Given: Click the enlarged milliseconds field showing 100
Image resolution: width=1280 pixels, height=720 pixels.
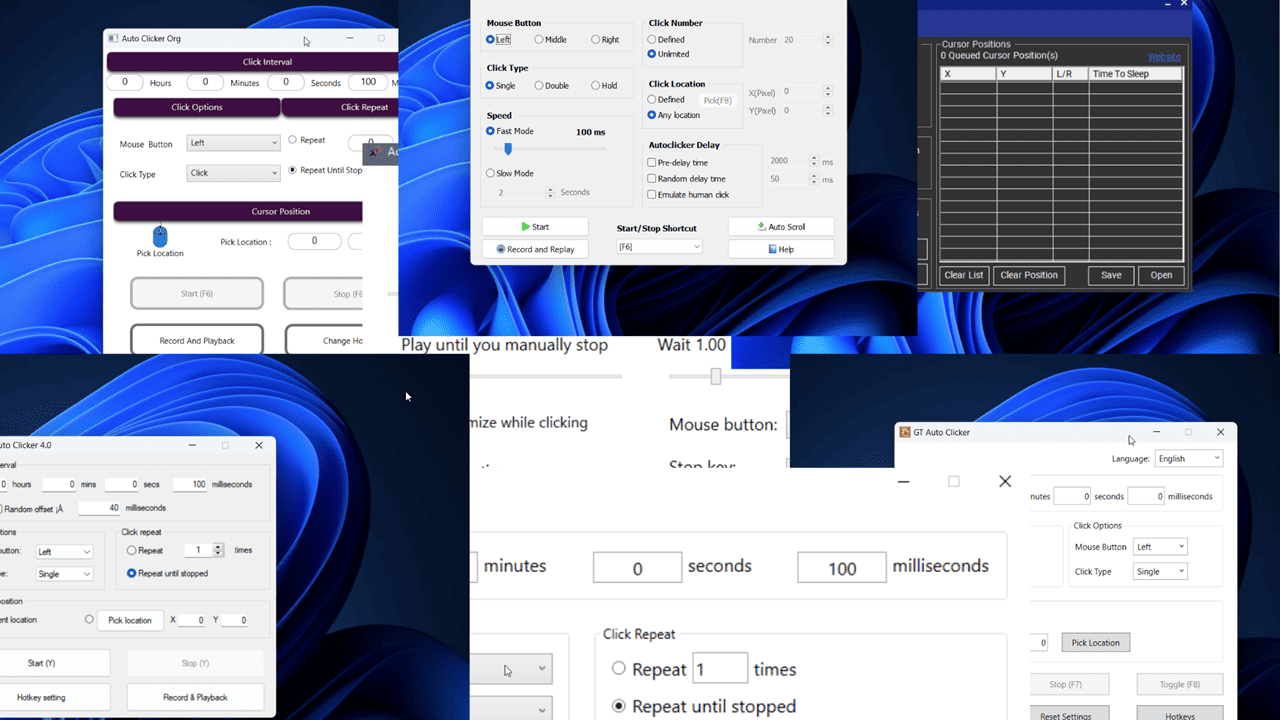Looking at the screenshot, I should pyautogui.click(x=842, y=567).
